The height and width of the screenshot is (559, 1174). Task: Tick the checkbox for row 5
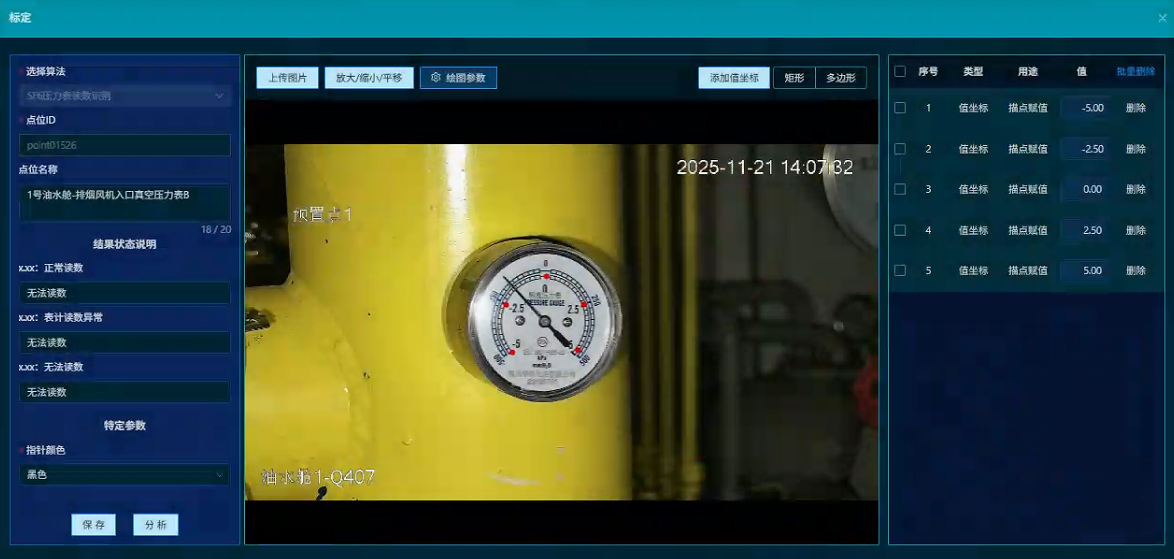point(900,271)
